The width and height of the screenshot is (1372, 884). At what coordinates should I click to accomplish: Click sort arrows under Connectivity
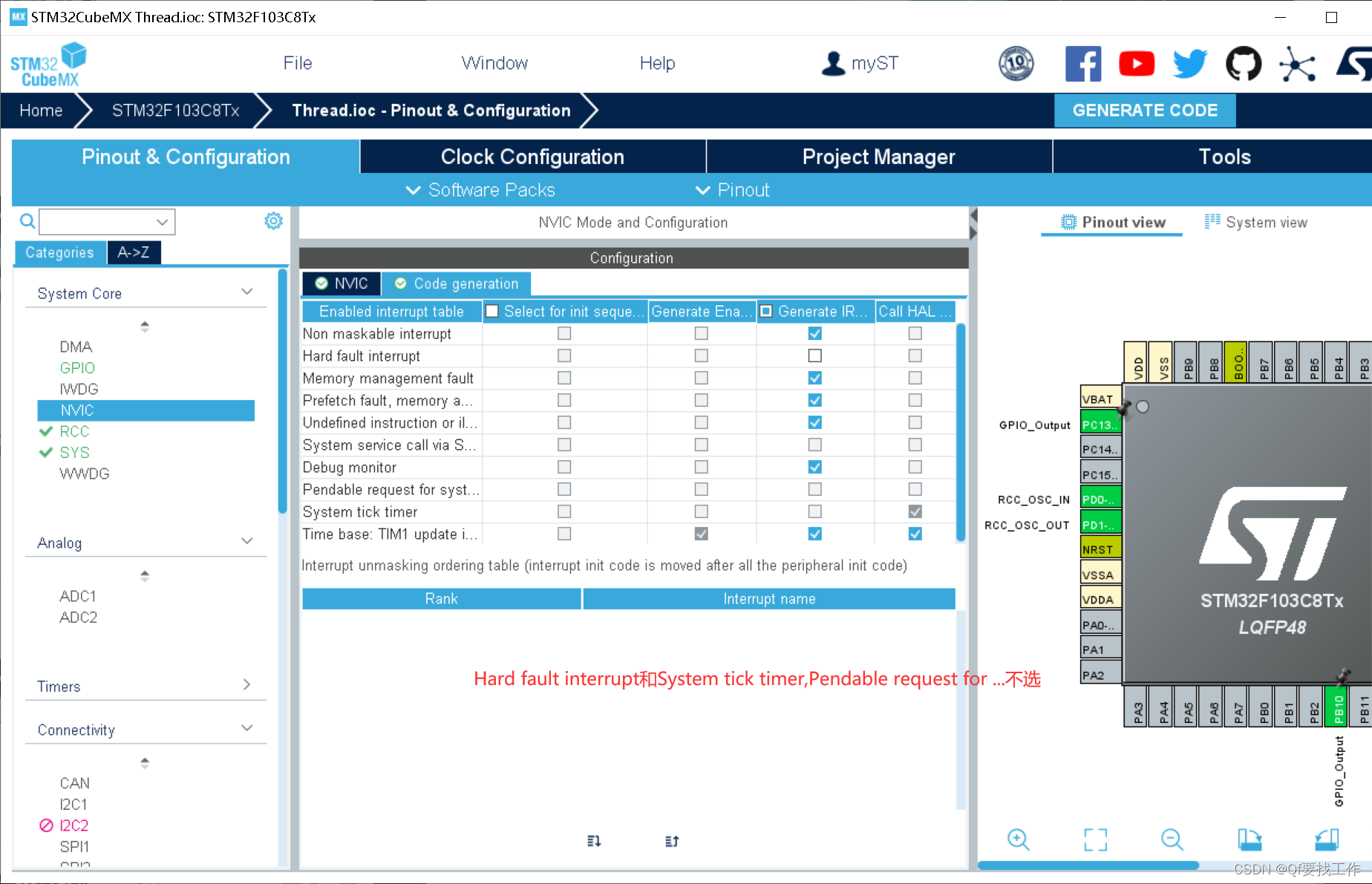click(x=145, y=762)
